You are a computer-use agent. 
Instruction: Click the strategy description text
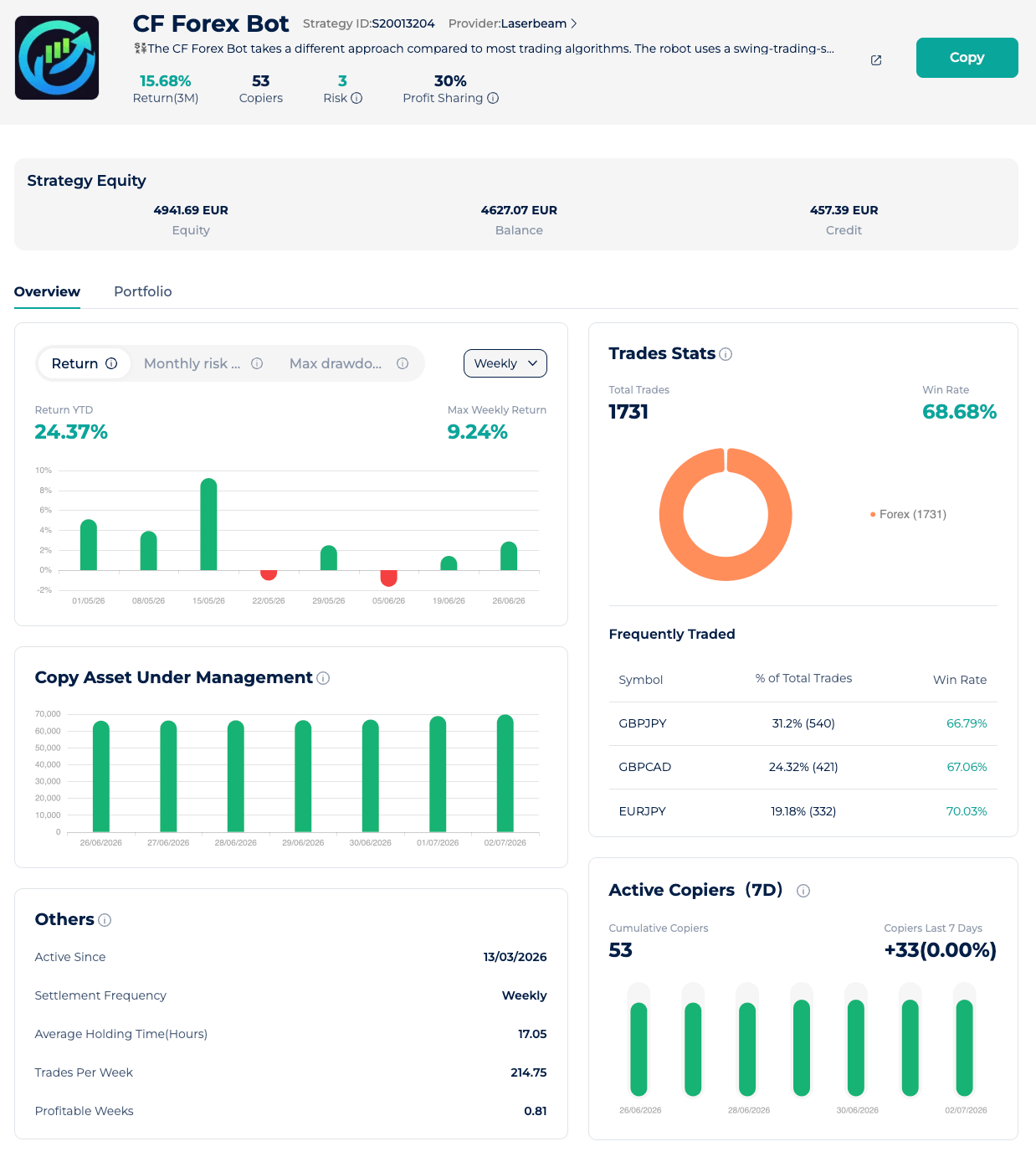tap(485, 49)
